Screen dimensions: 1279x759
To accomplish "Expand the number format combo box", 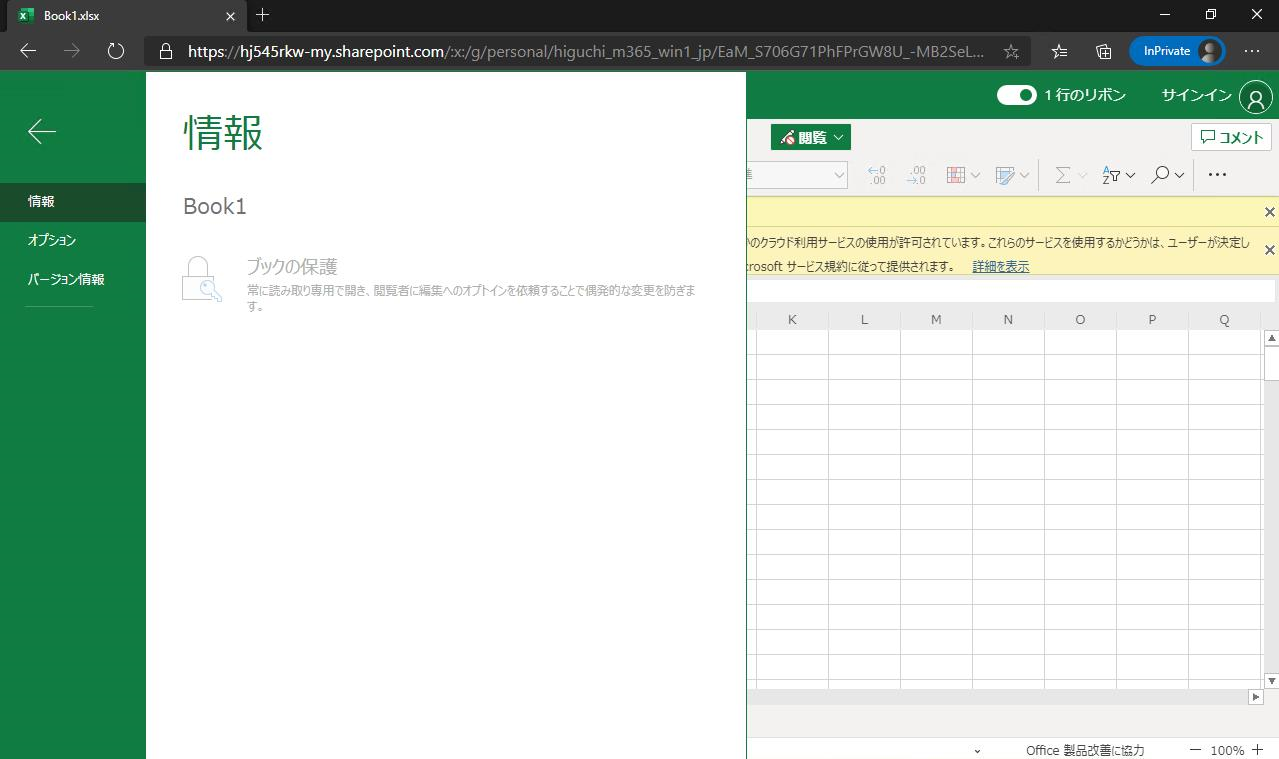I will pos(839,175).
